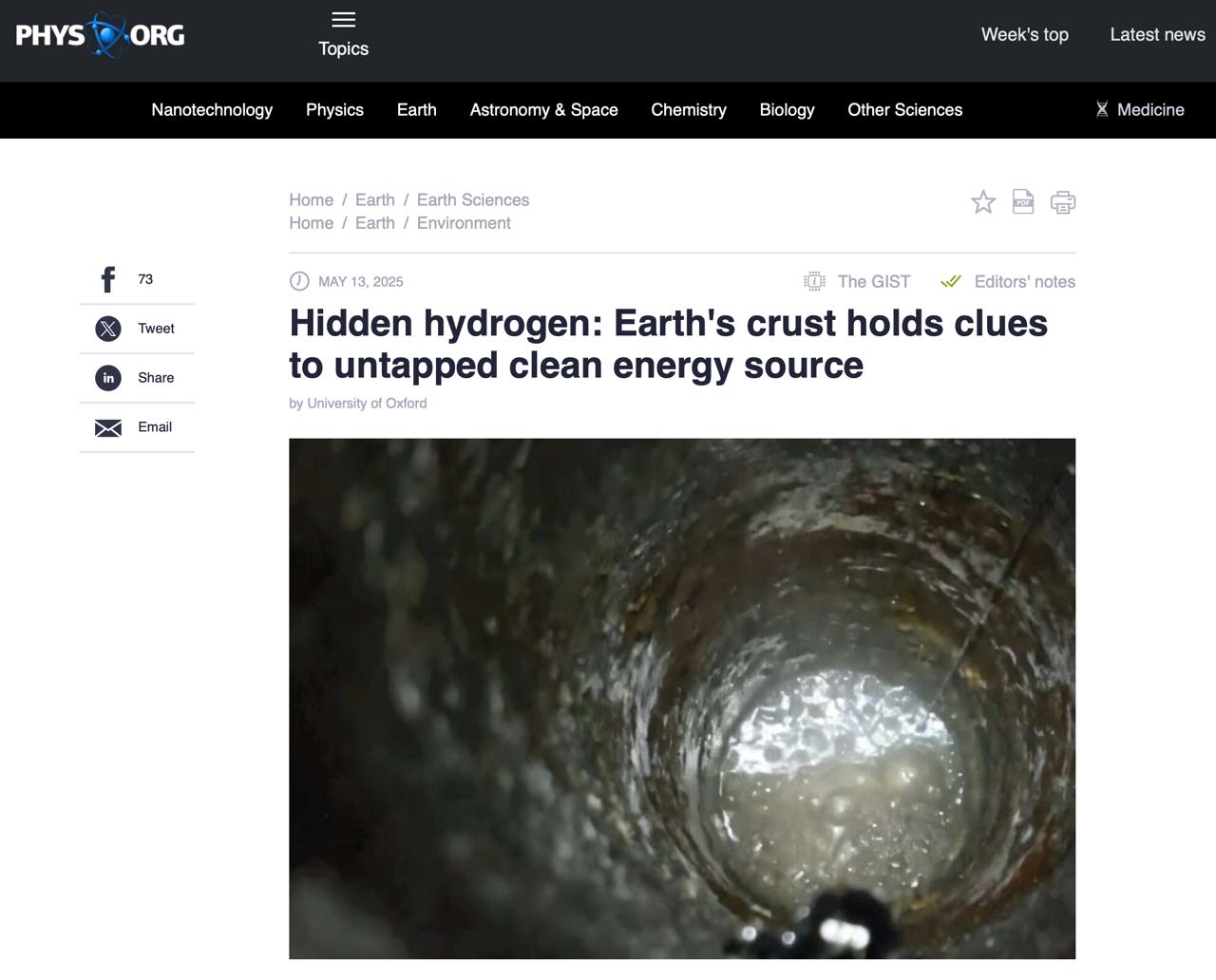Follow the Environment breadcrumb link
This screenshot has height=980, width=1216.
coord(464,223)
